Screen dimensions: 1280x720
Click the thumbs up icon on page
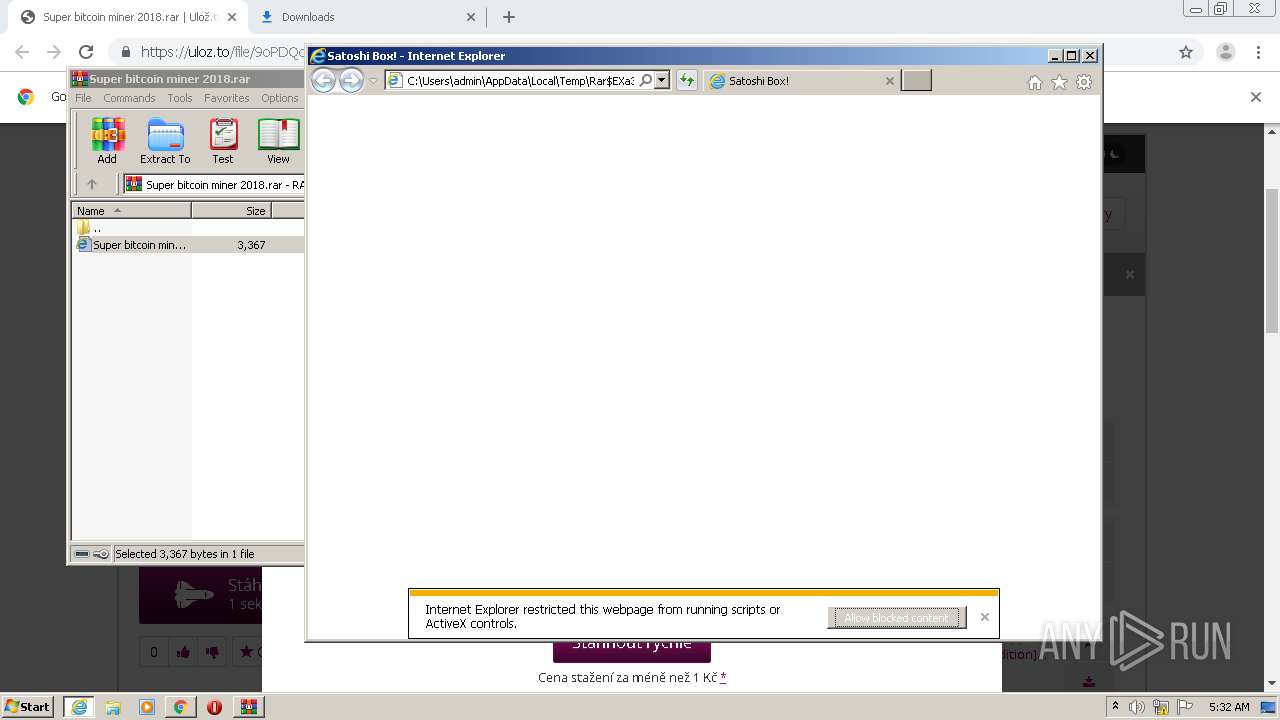tap(183, 652)
